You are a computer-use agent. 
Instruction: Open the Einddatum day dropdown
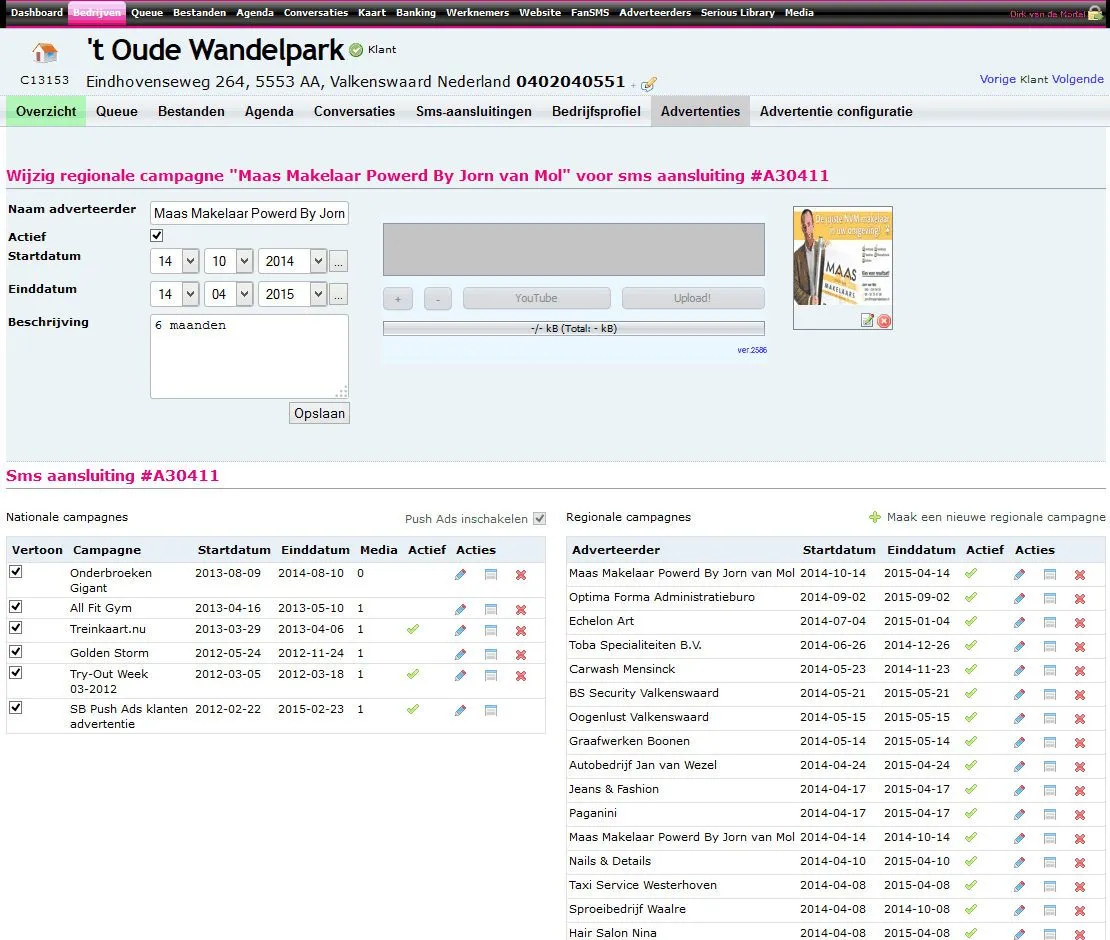[175, 294]
